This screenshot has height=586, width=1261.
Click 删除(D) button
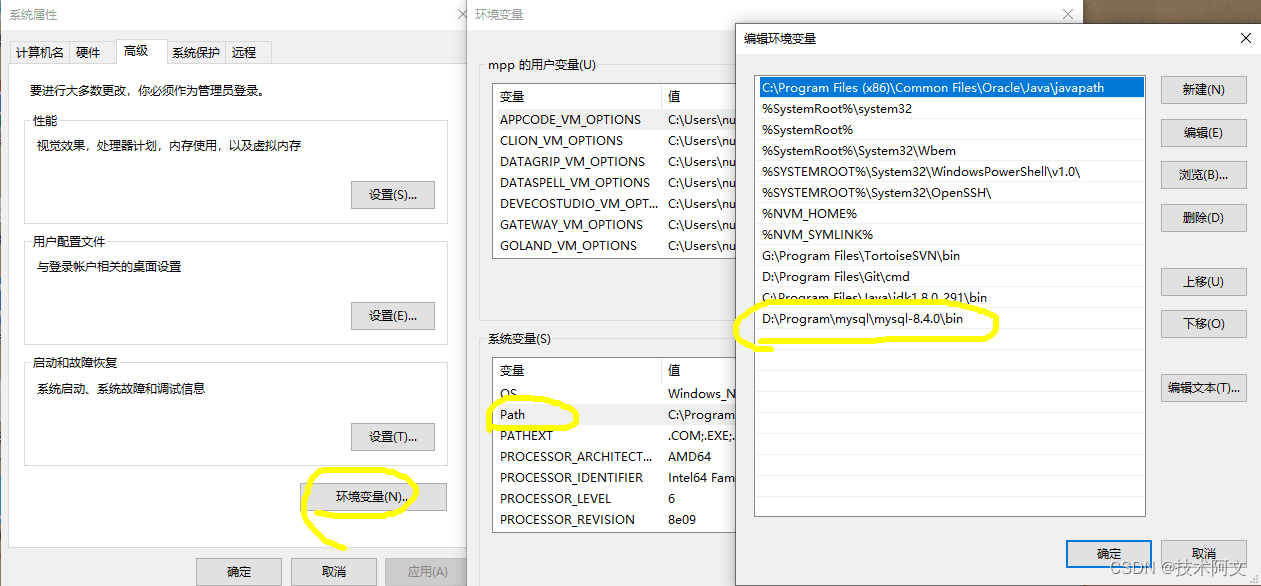1203,217
